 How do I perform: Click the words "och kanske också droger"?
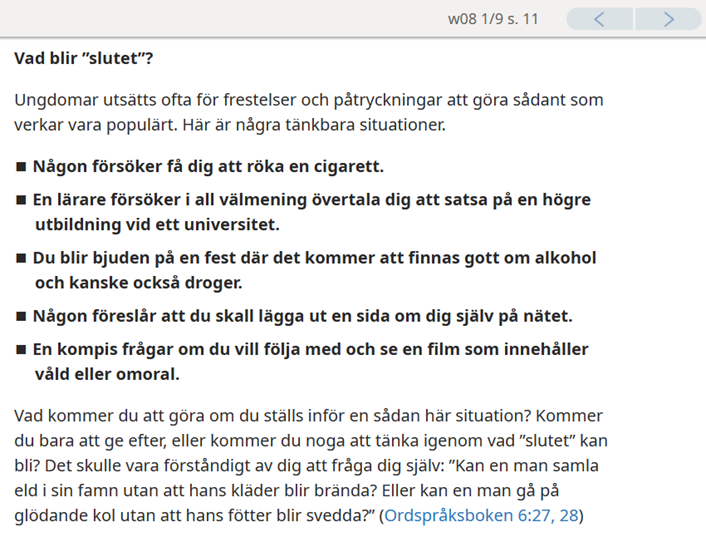[138, 283]
